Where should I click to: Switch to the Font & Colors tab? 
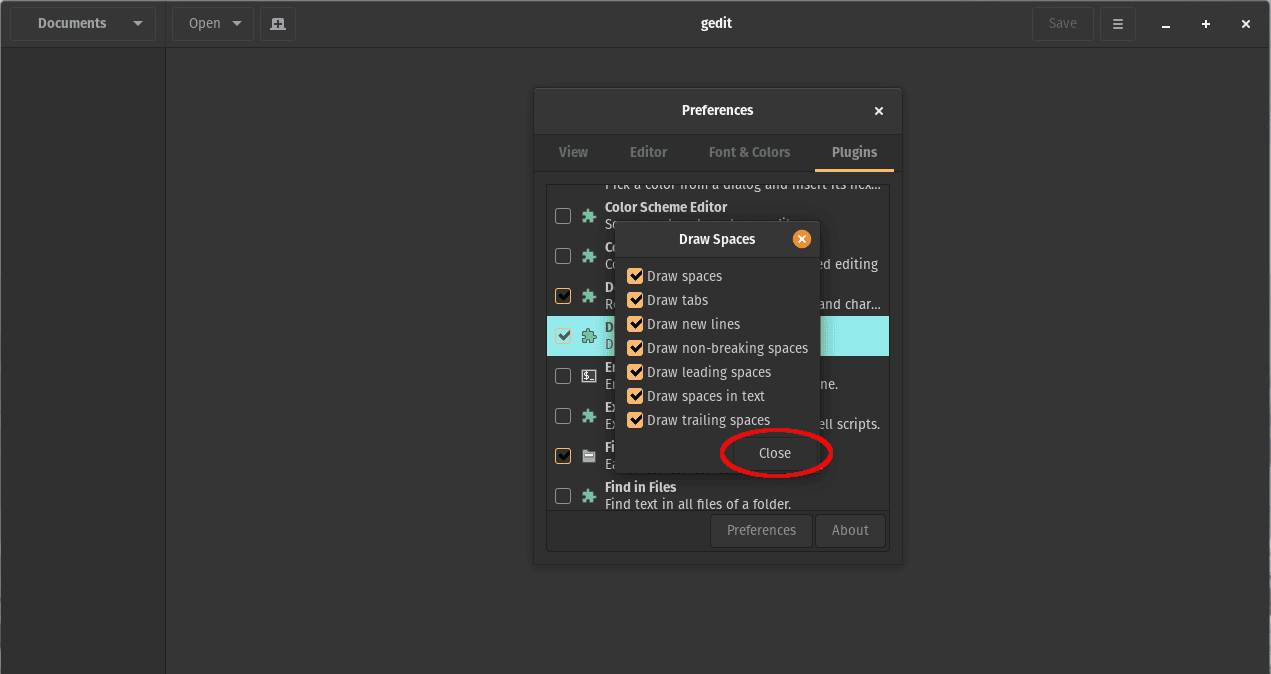[x=749, y=152]
